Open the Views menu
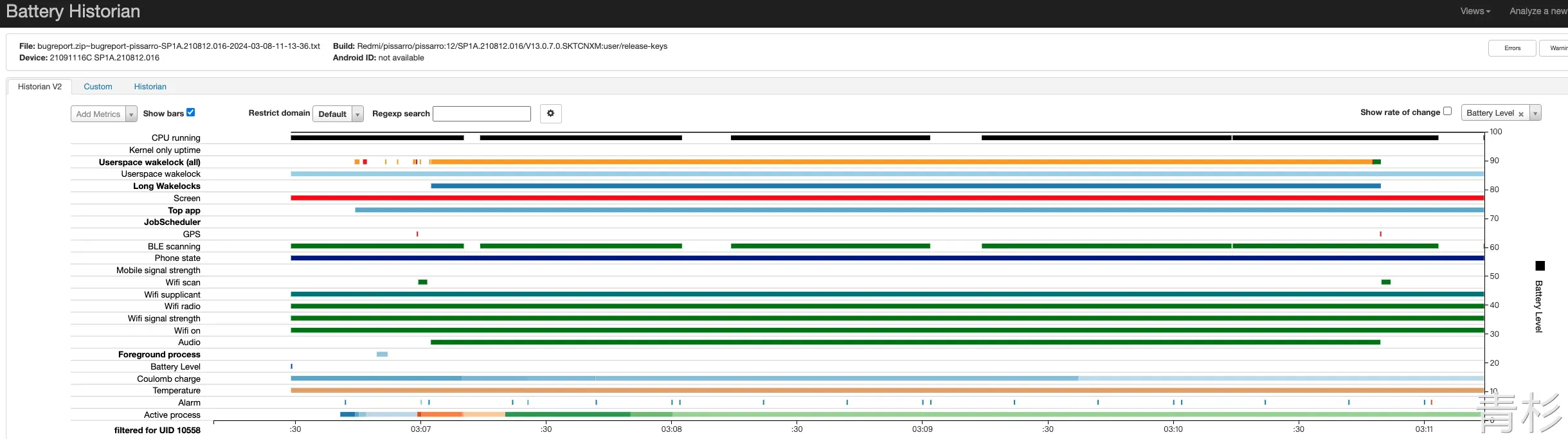Image resolution: width=1568 pixels, height=439 pixels. coord(1475,11)
